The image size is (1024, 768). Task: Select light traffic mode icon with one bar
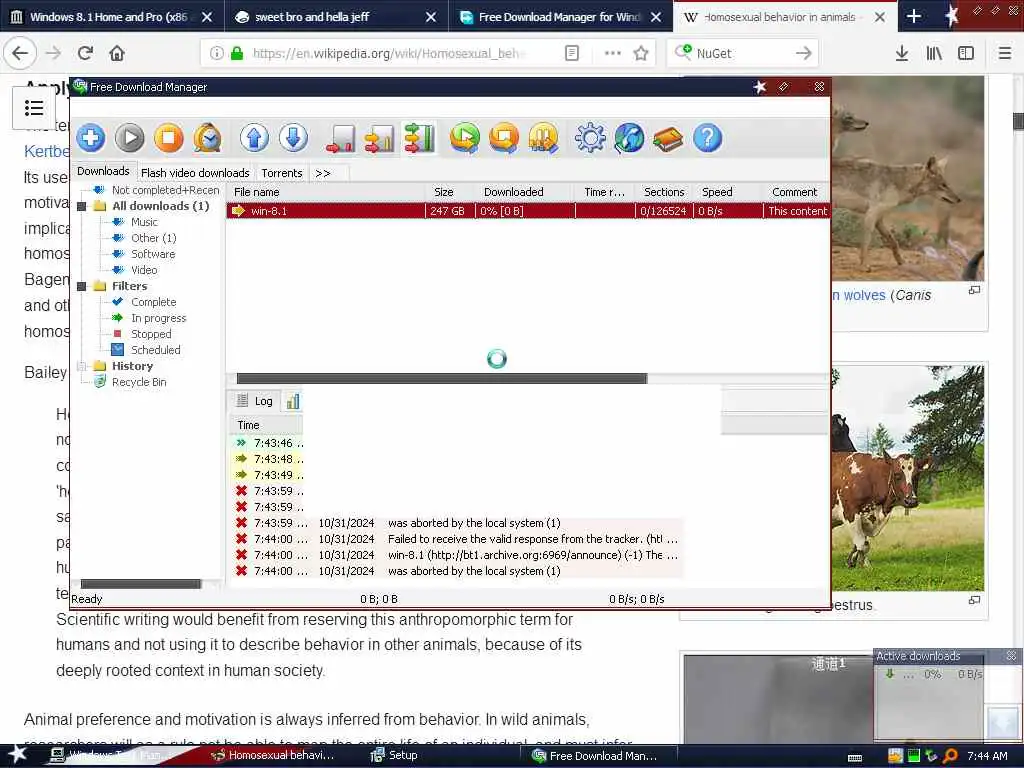point(340,138)
